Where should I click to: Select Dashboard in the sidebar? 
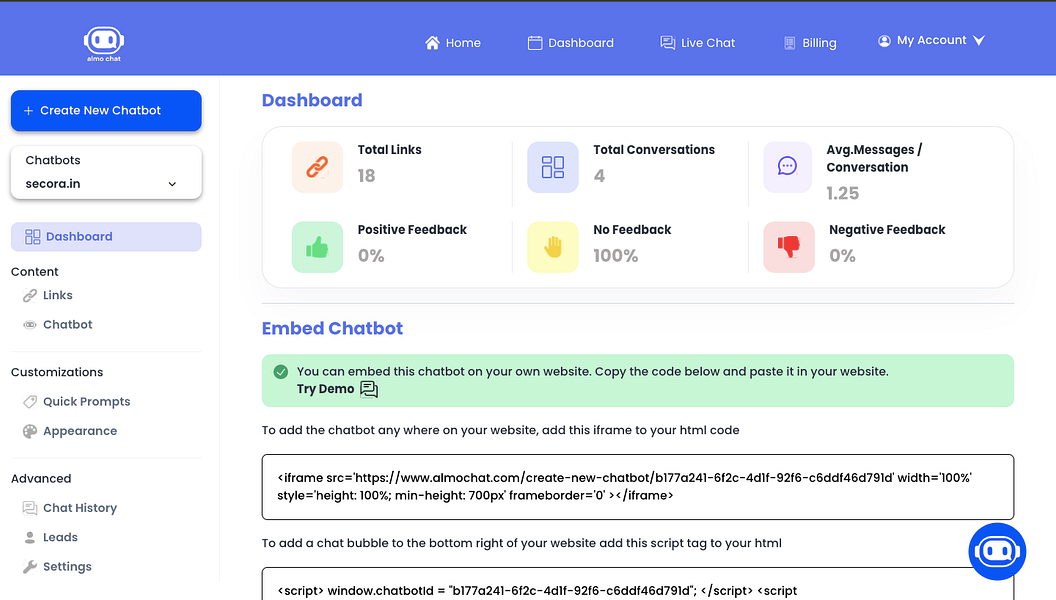106,237
